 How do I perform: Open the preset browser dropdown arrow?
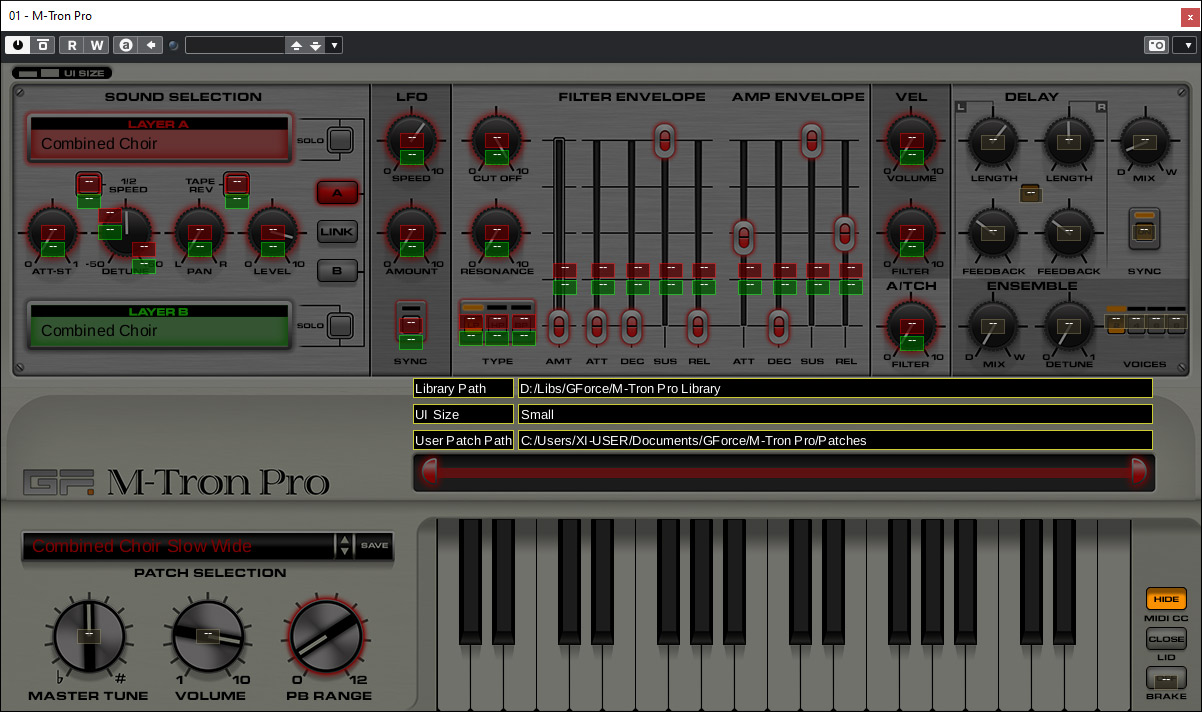click(x=334, y=45)
